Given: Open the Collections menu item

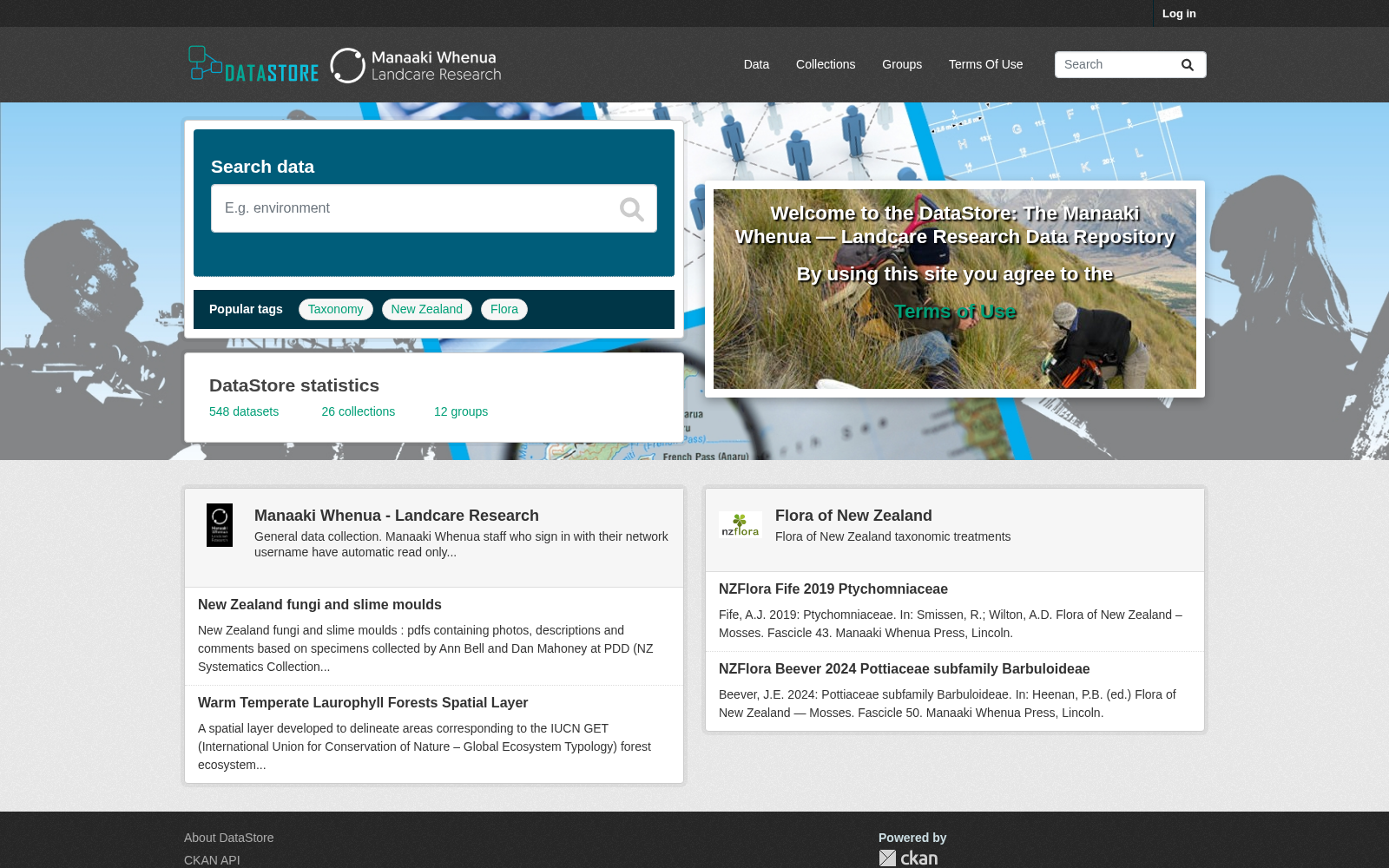Looking at the screenshot, I should [826, 64].
